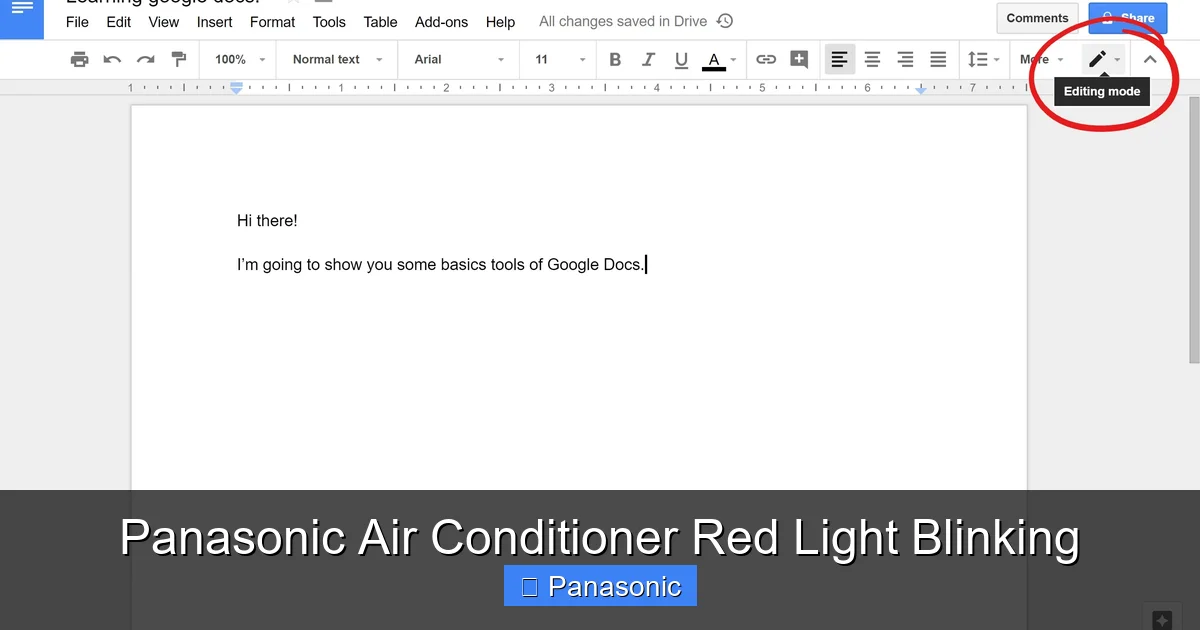Screen dimensions: 1200x630
Task: Open the Help menu
Action: (500, 22)
